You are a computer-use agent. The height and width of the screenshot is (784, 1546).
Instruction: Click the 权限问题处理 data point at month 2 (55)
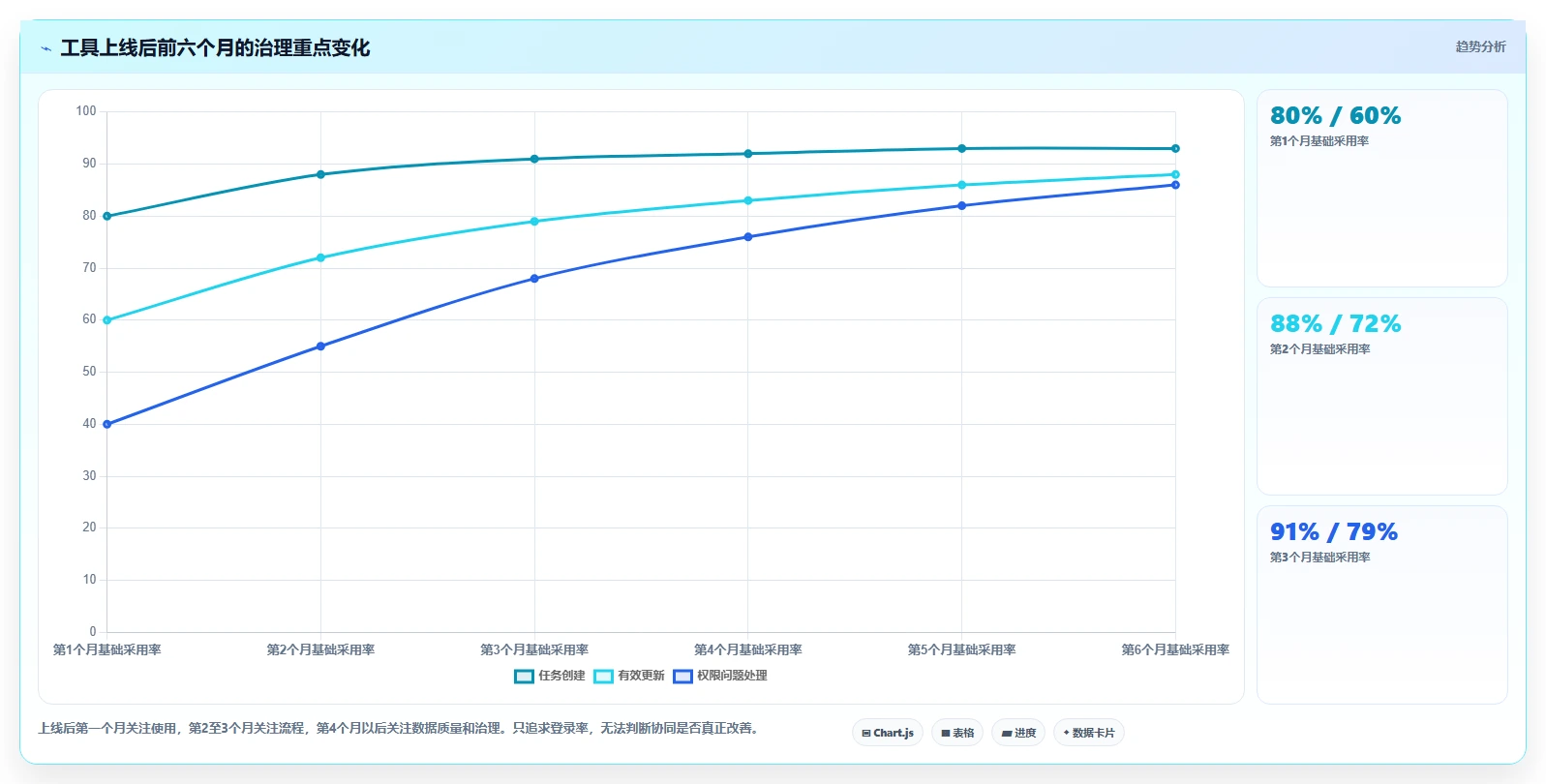tap(320, 347)
